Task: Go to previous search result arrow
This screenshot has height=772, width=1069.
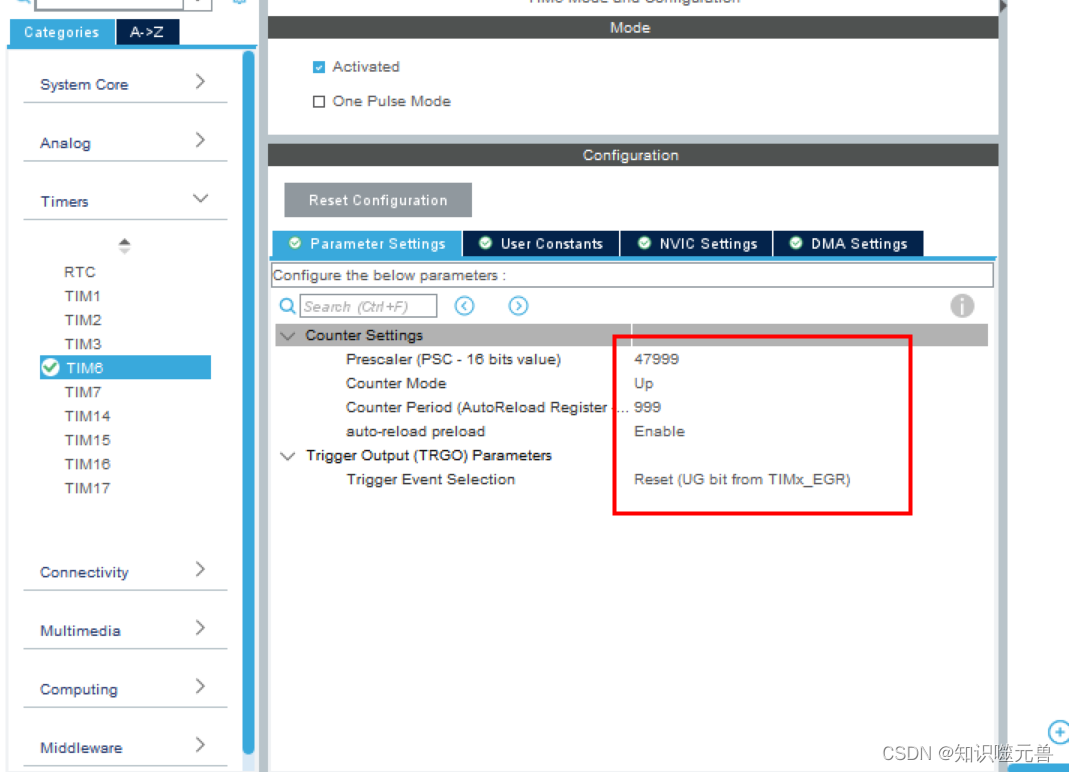Action: click(464, 306)
